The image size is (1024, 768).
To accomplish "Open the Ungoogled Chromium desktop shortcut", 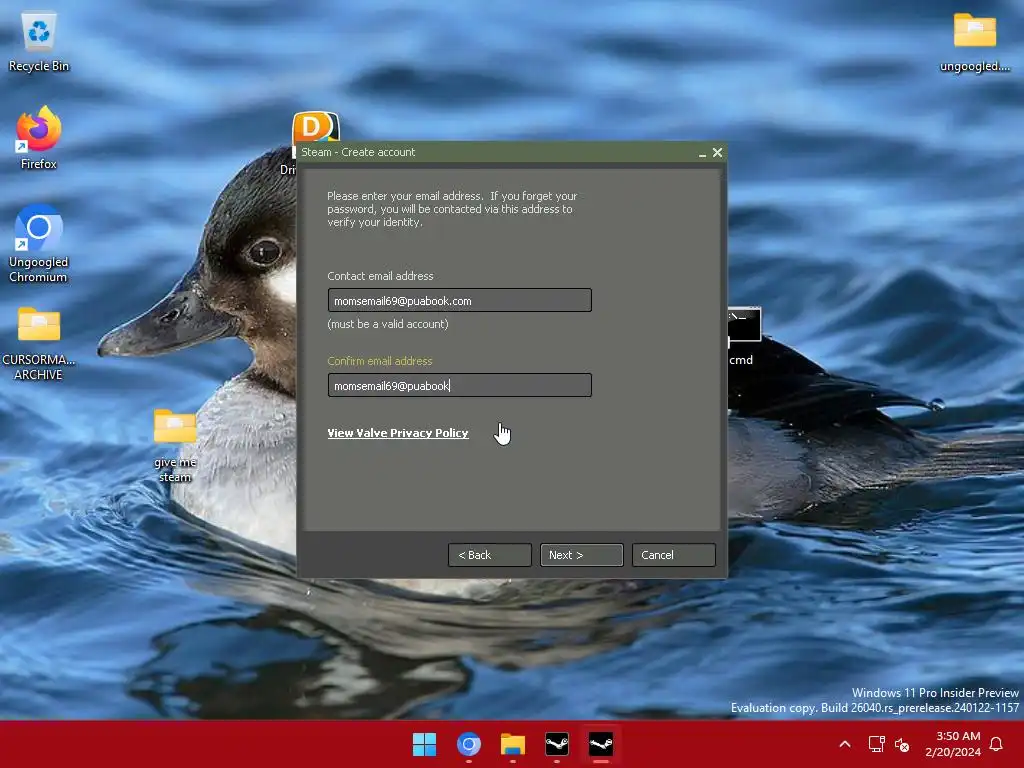I will click(x=39, y=244).
